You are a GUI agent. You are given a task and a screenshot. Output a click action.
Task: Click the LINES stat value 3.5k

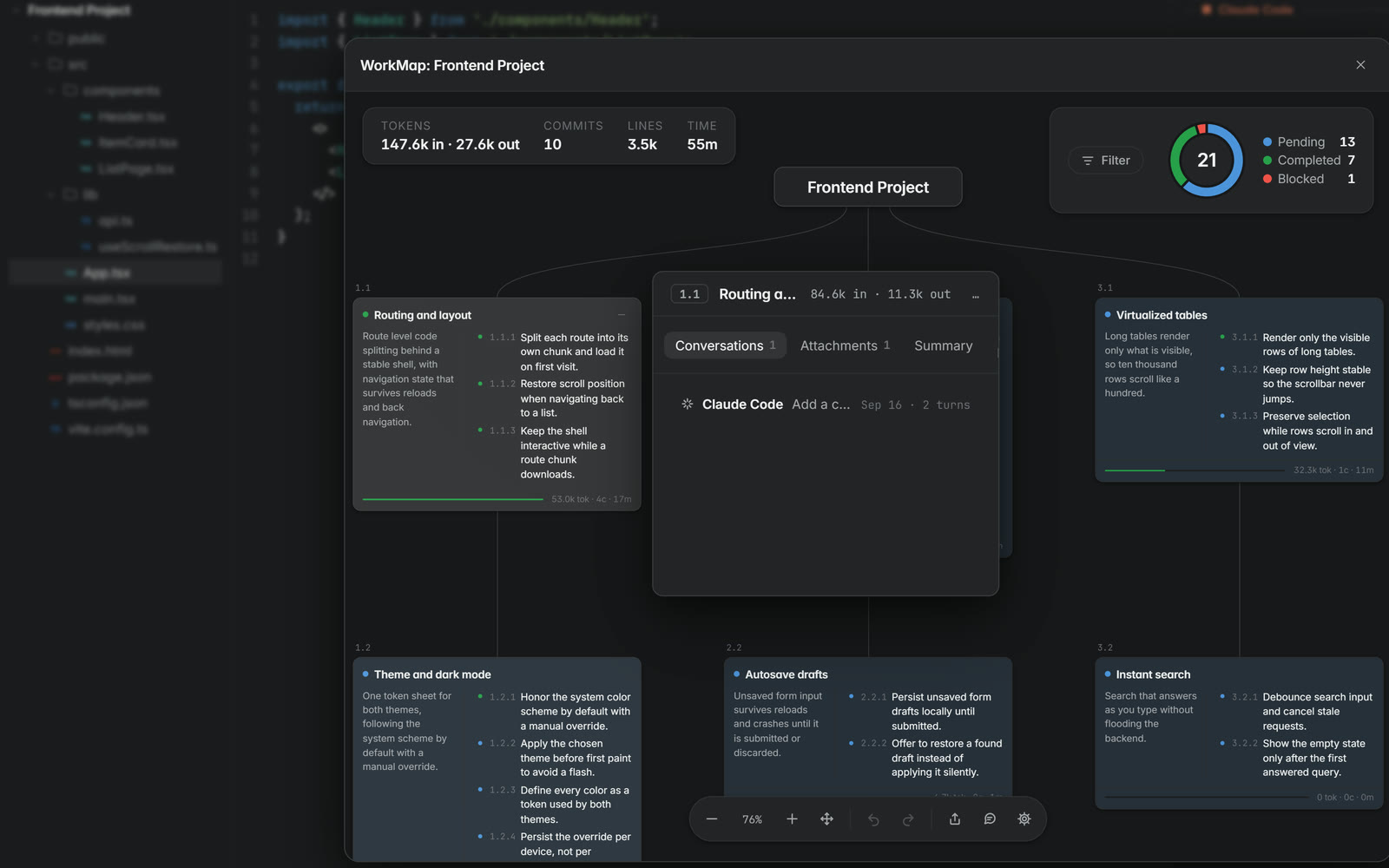pyautogui.click(x=642, y=144)
